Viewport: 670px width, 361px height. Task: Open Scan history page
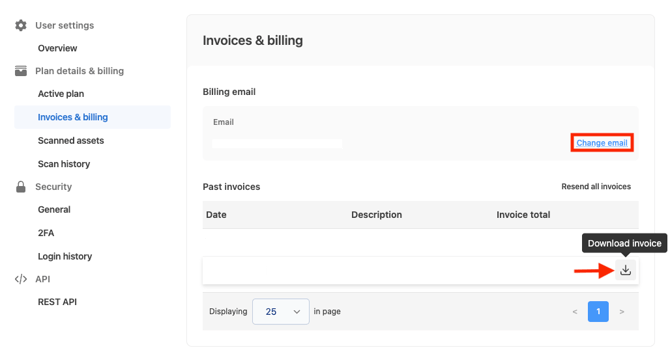pyautogui.click(x=64, y=164)
